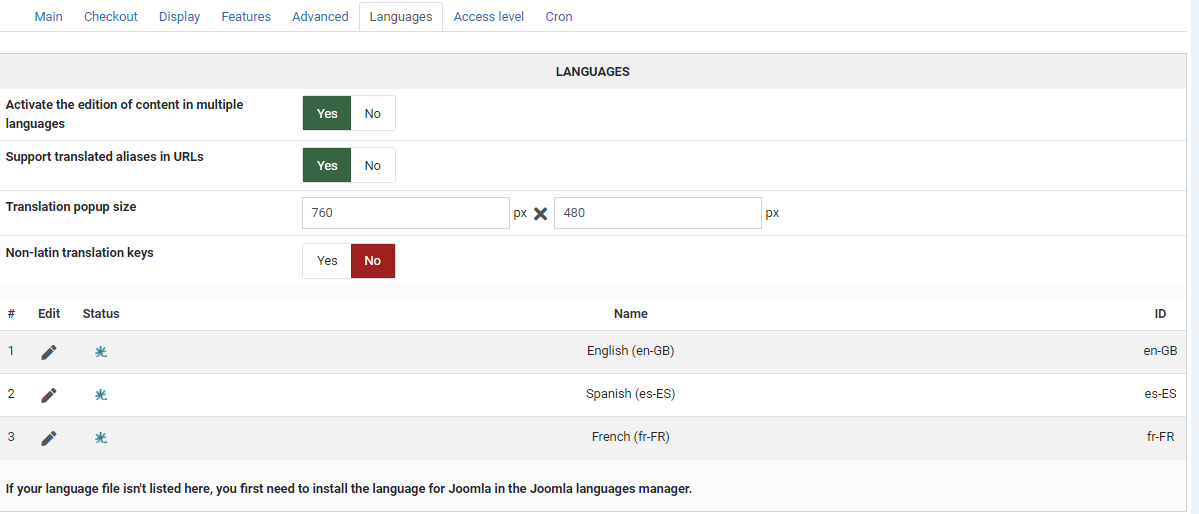Toggle status icon for French language

pos(100,438)
